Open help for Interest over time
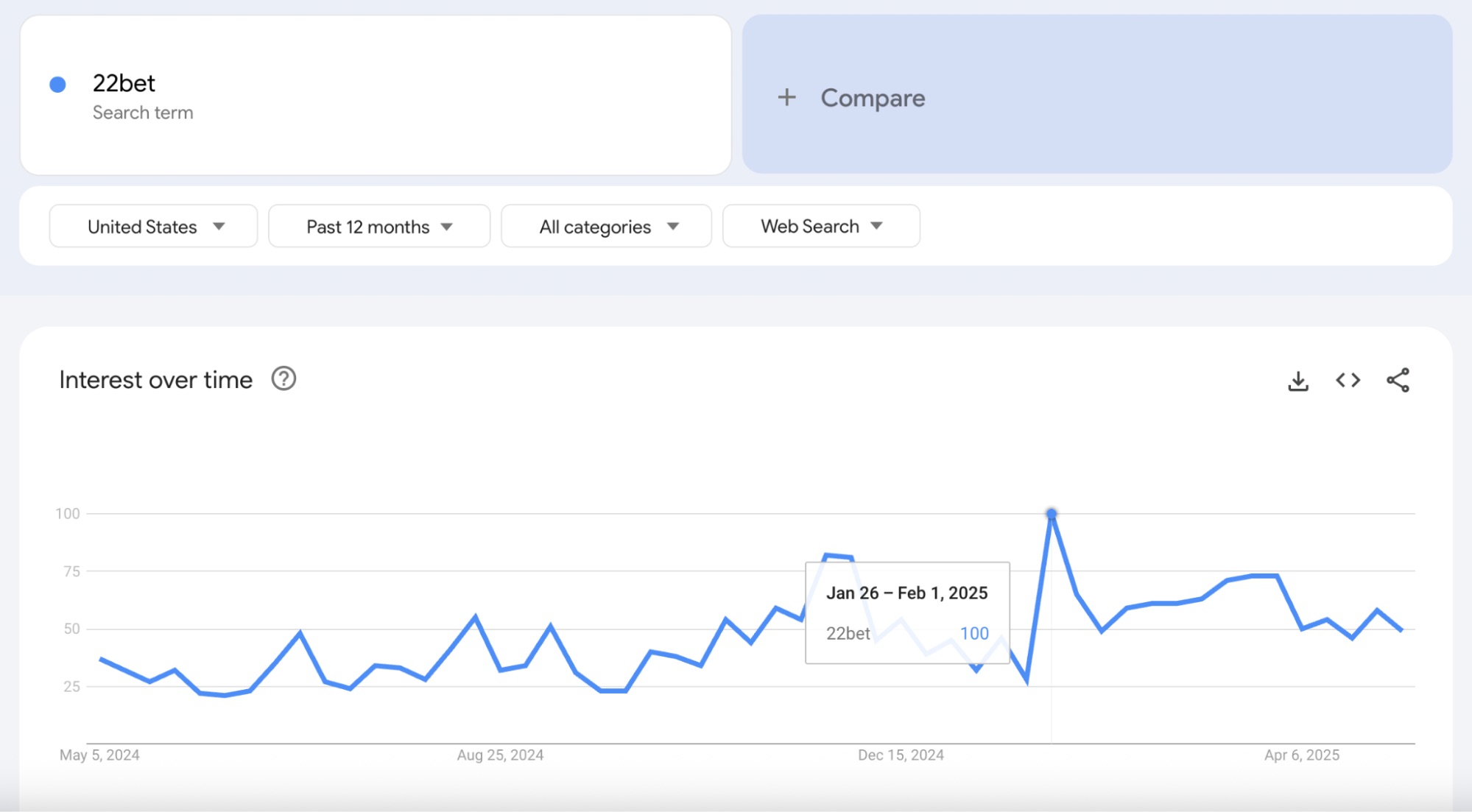 pos(284,378)
